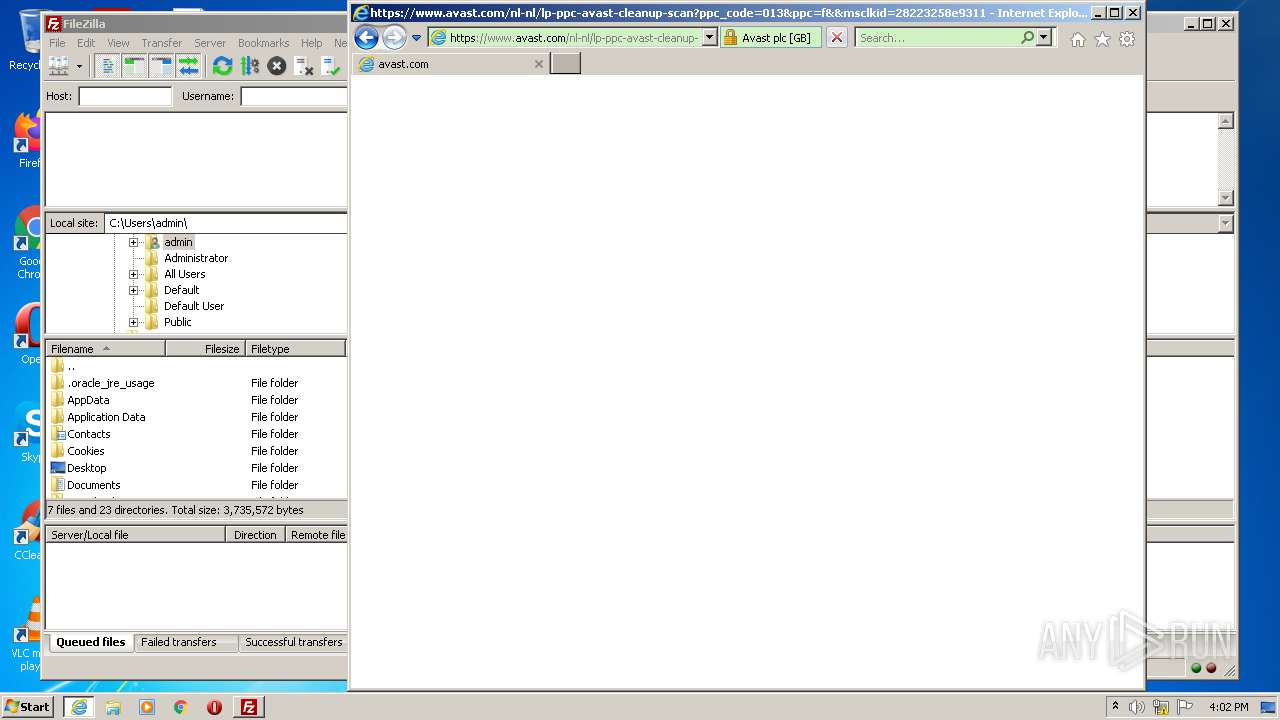Open FileZilla File menu
The width and height of the screenshot is (1280, 720).
pos(58,43)
